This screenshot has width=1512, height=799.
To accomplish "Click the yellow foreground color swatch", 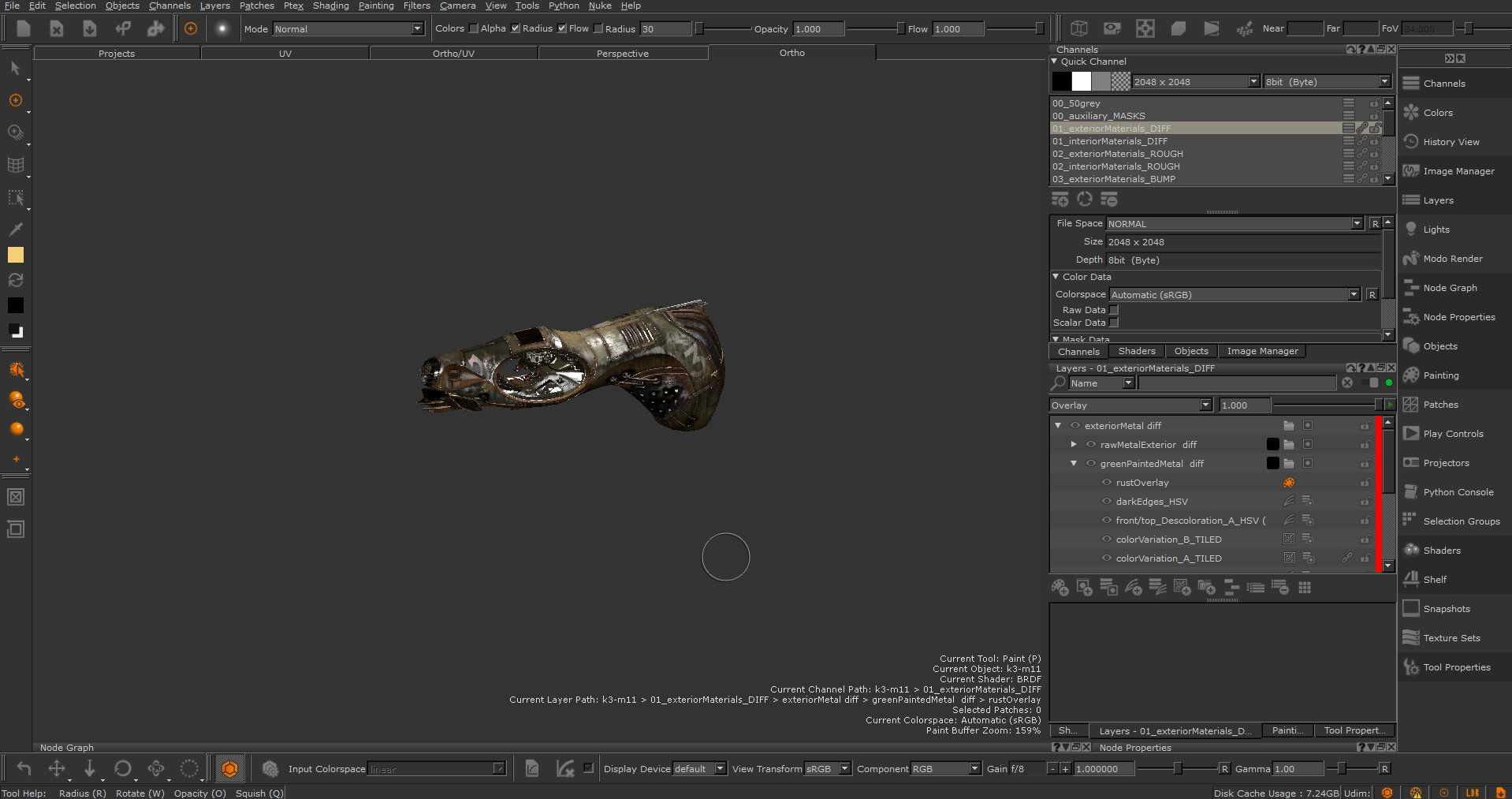I will 16,255.
